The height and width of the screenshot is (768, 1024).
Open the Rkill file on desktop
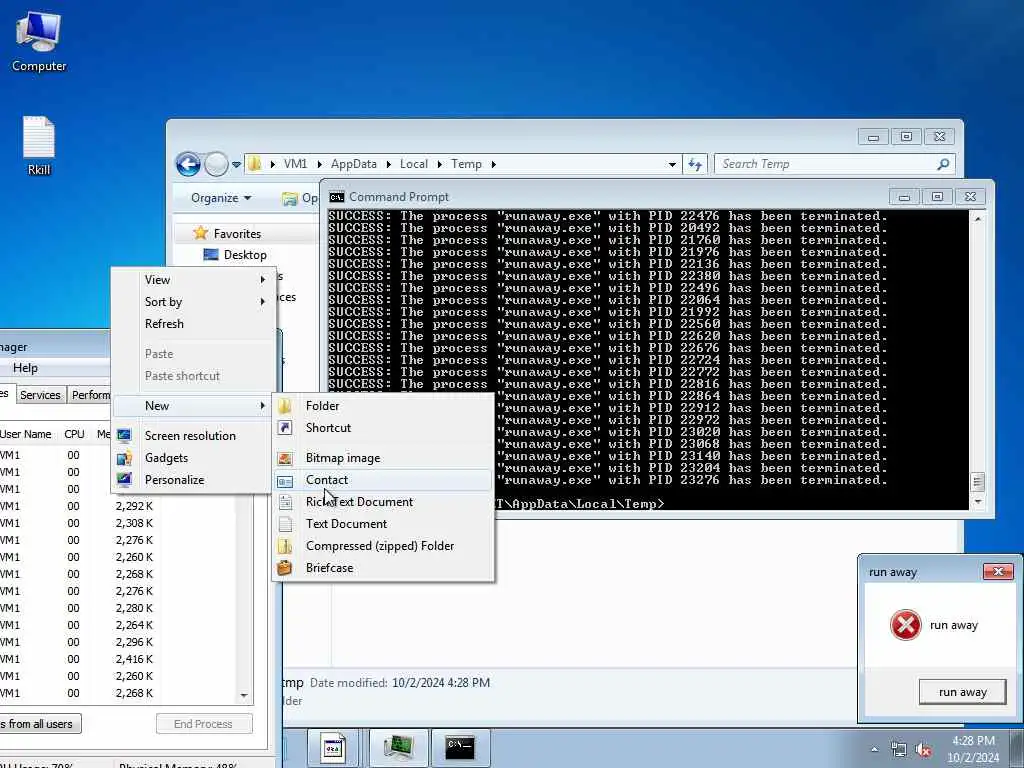click(39, 146)
